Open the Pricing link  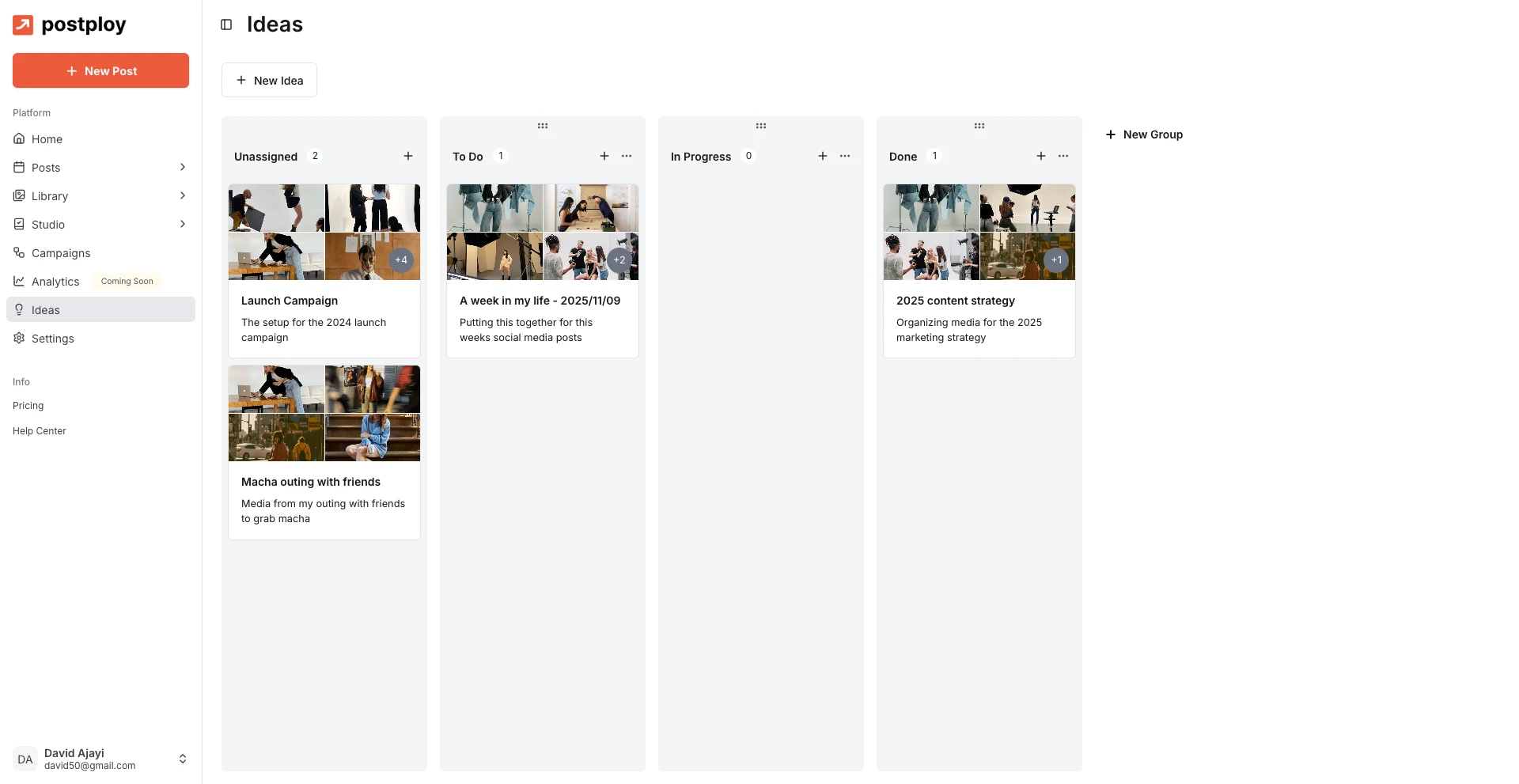[28, 406]
